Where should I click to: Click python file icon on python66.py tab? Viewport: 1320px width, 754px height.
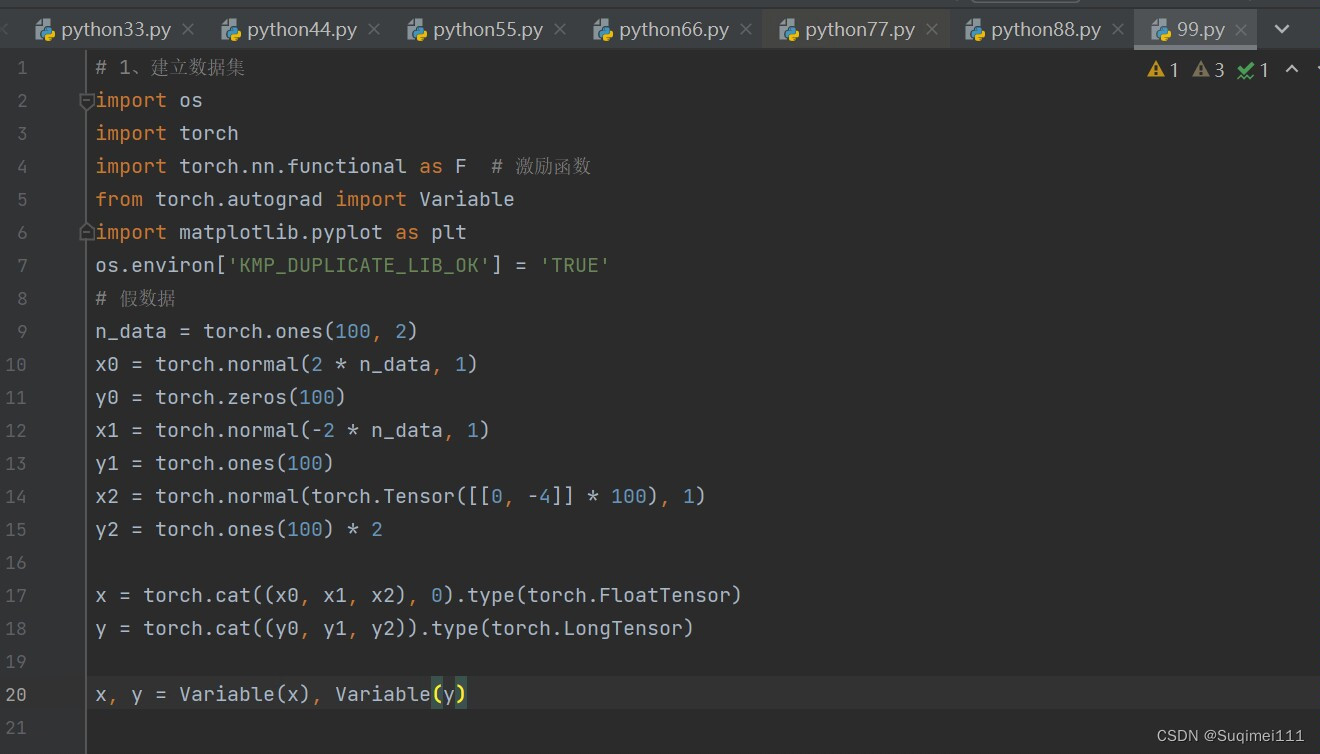click(x=603, y=30)
